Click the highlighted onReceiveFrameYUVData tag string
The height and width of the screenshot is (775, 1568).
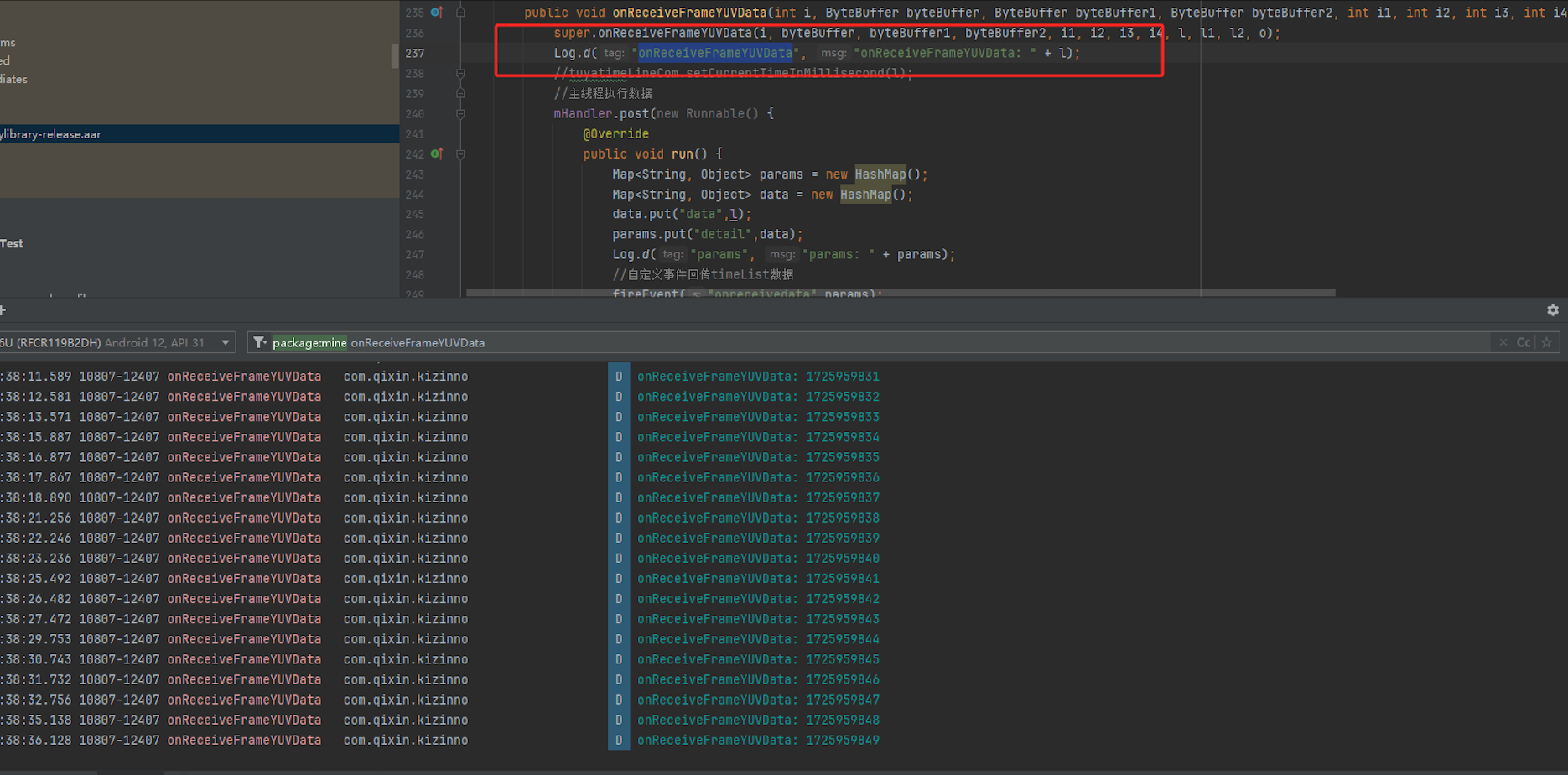715,53
